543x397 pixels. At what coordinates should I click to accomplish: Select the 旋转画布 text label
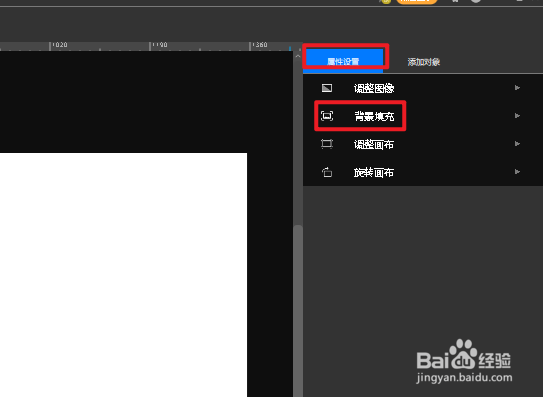click(374, 172)
